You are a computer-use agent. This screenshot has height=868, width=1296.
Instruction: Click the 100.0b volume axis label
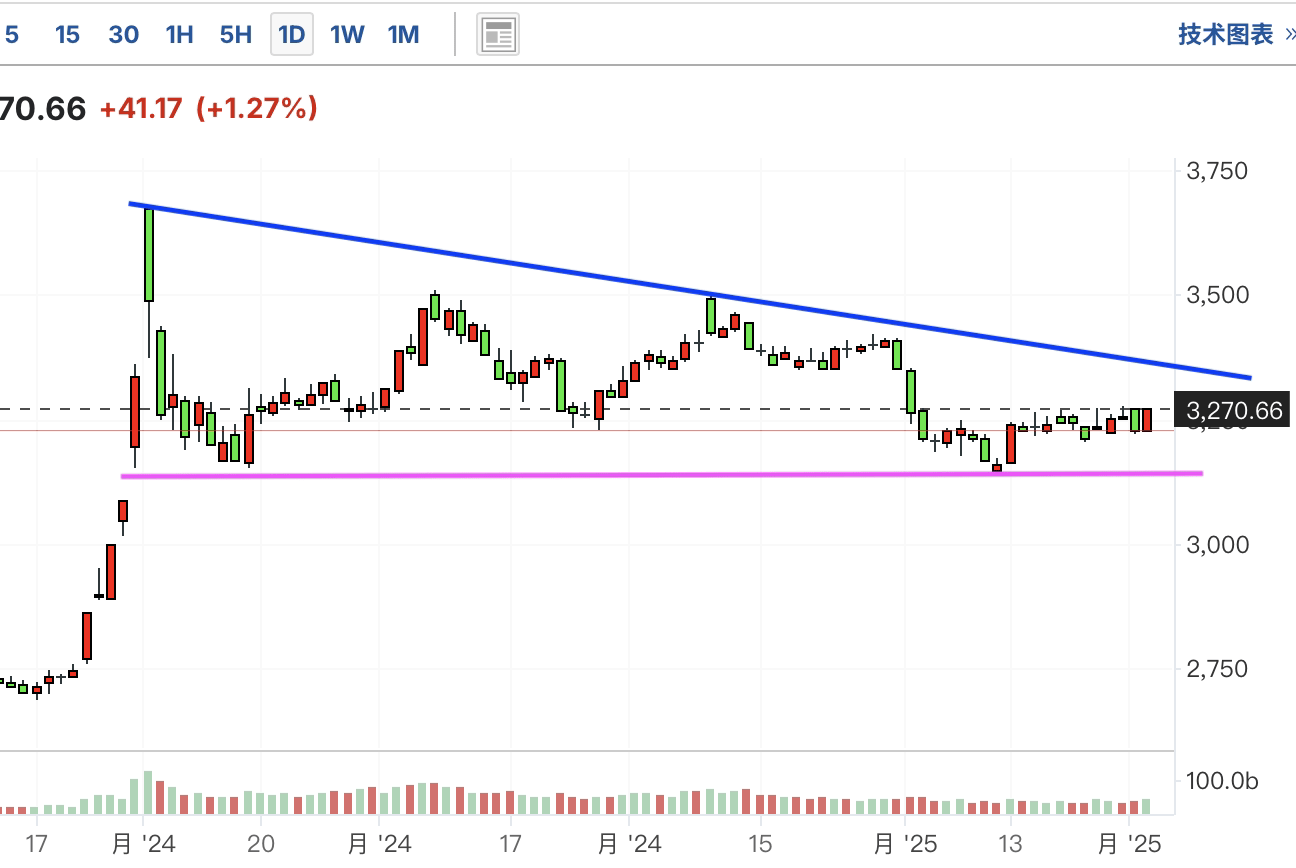click(1221, 781)
